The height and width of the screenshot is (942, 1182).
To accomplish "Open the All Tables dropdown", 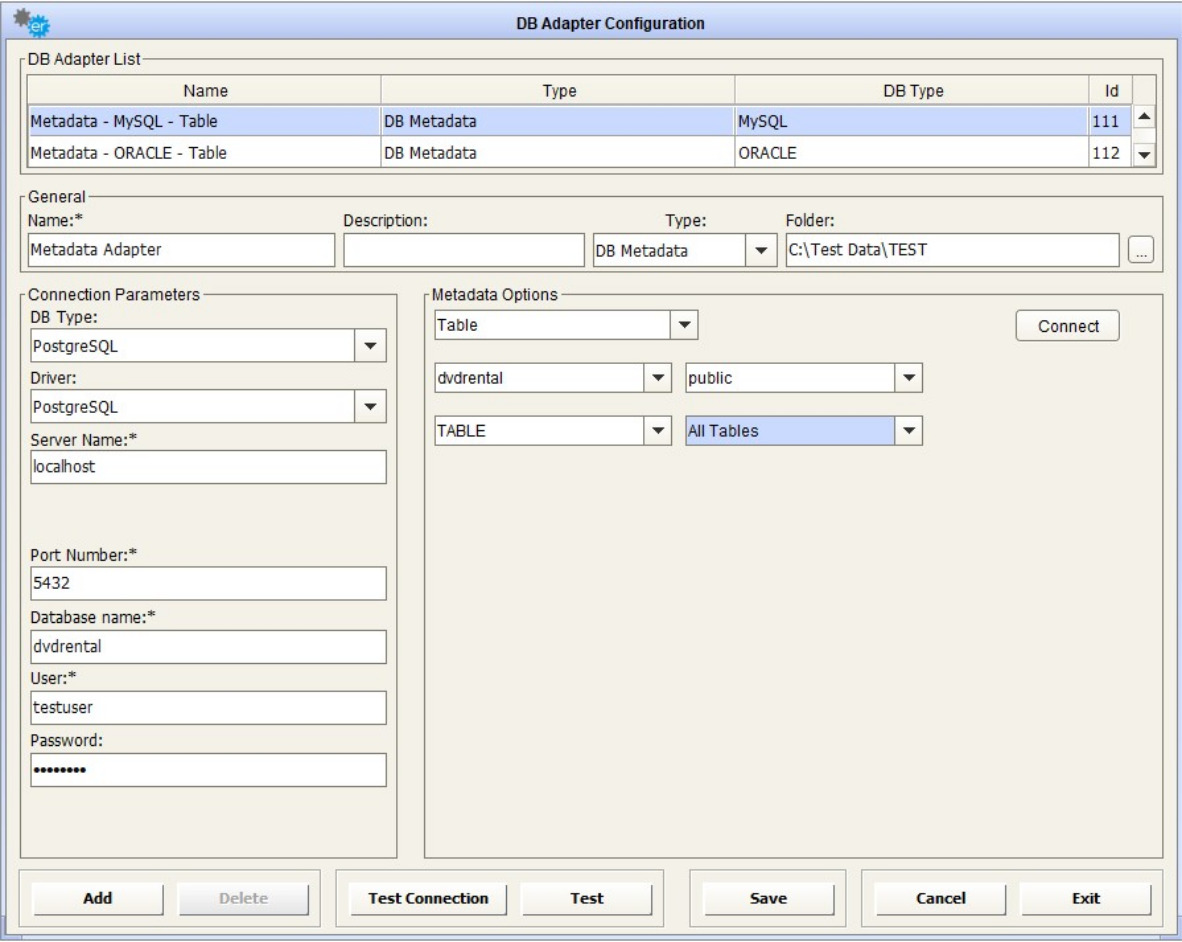I will [908, 431].
